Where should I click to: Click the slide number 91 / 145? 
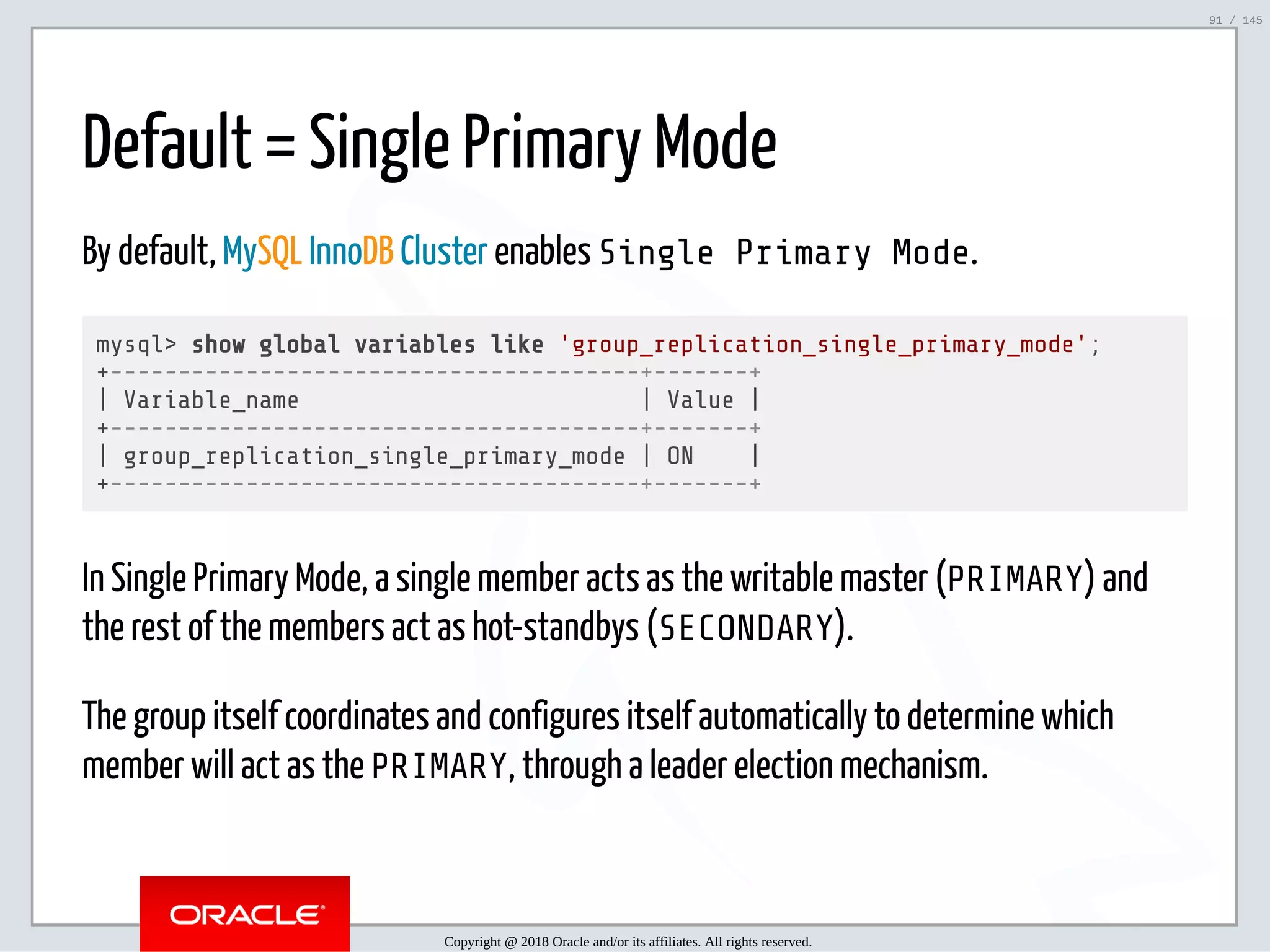click(1235, 20)
